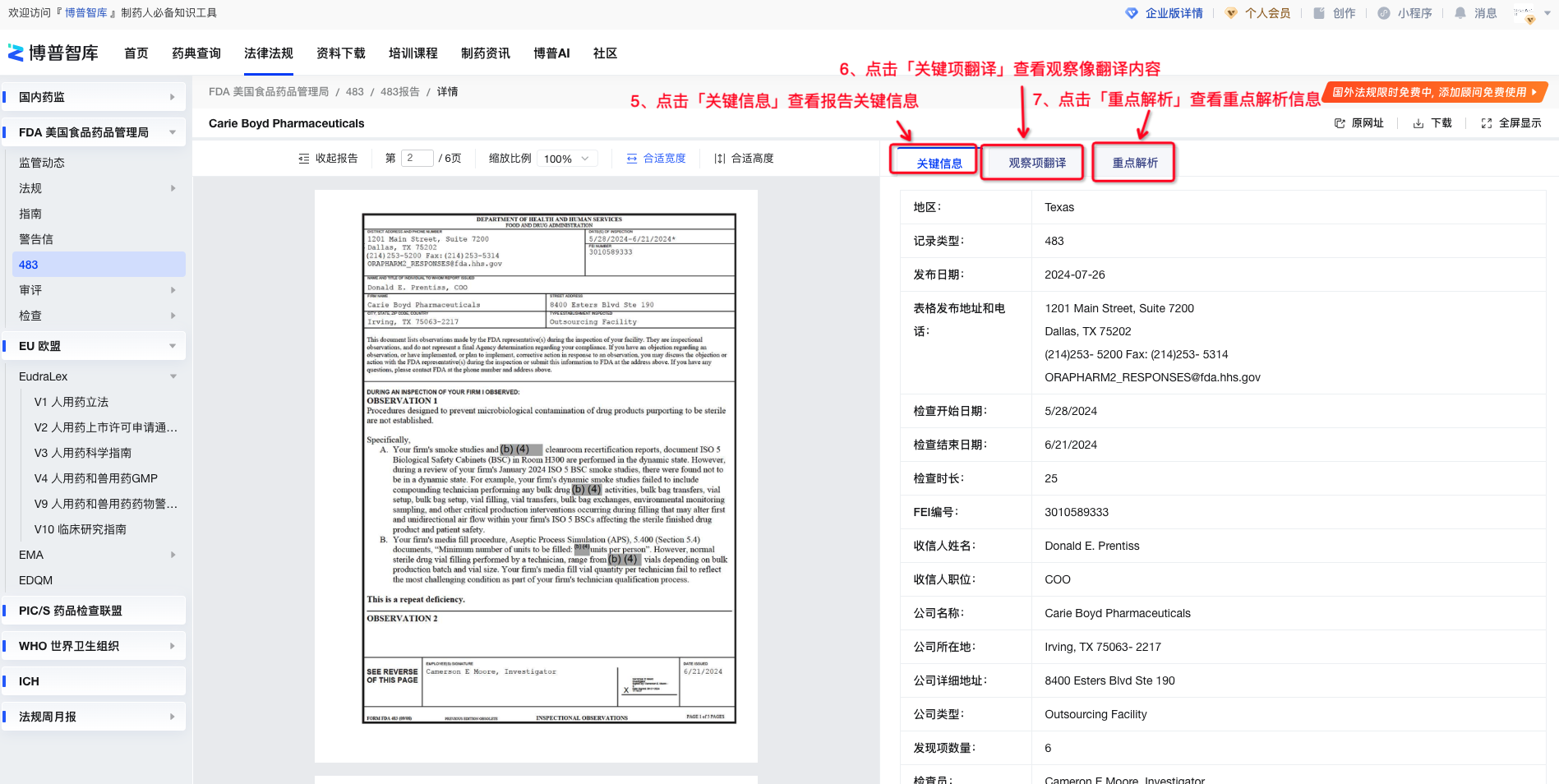Screen dimensions: 1559x784
Task: Click the 企业版详情 diamond icon
Action: (1132, 13)
